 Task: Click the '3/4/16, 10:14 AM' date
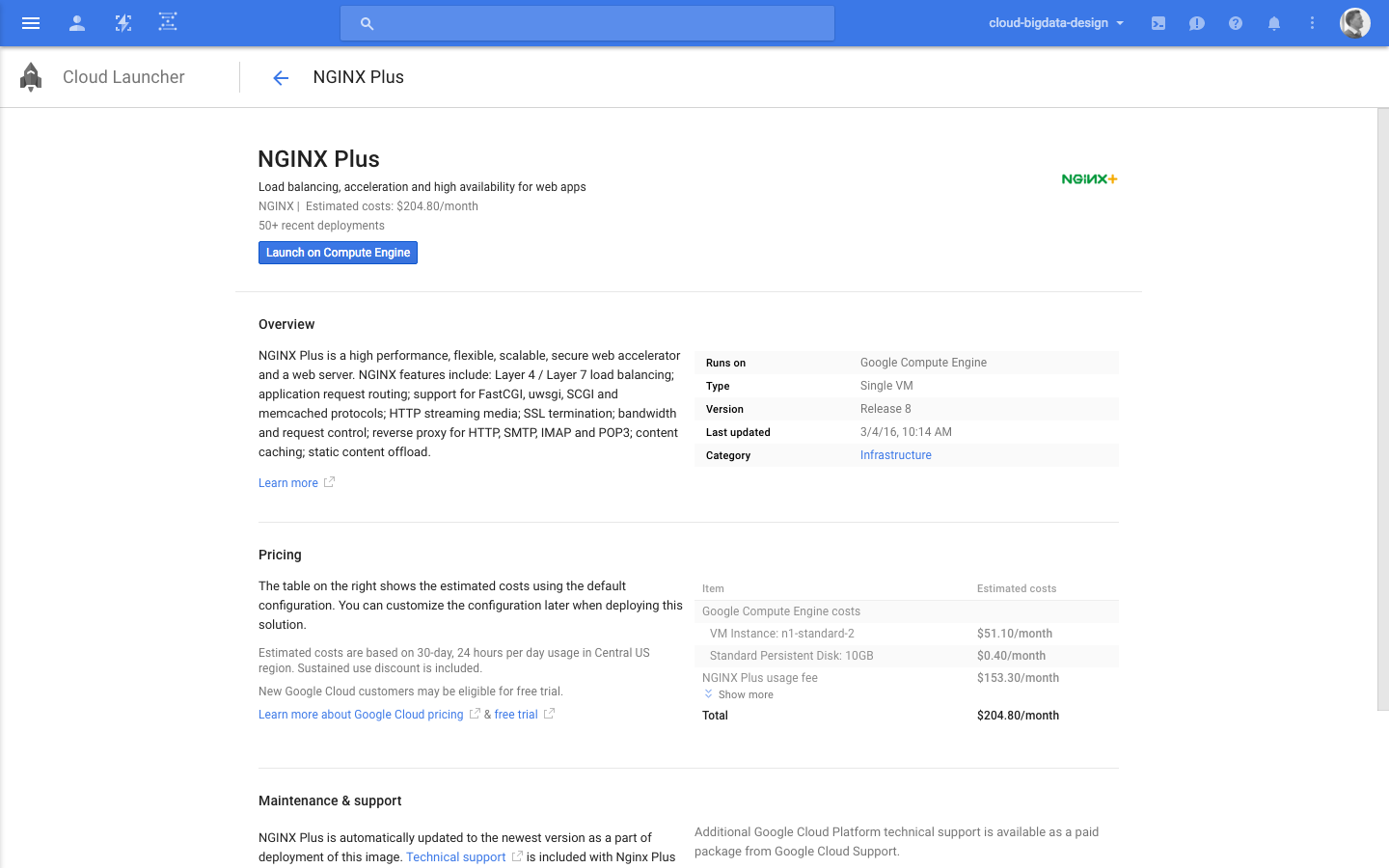click(x=906, y=432)
